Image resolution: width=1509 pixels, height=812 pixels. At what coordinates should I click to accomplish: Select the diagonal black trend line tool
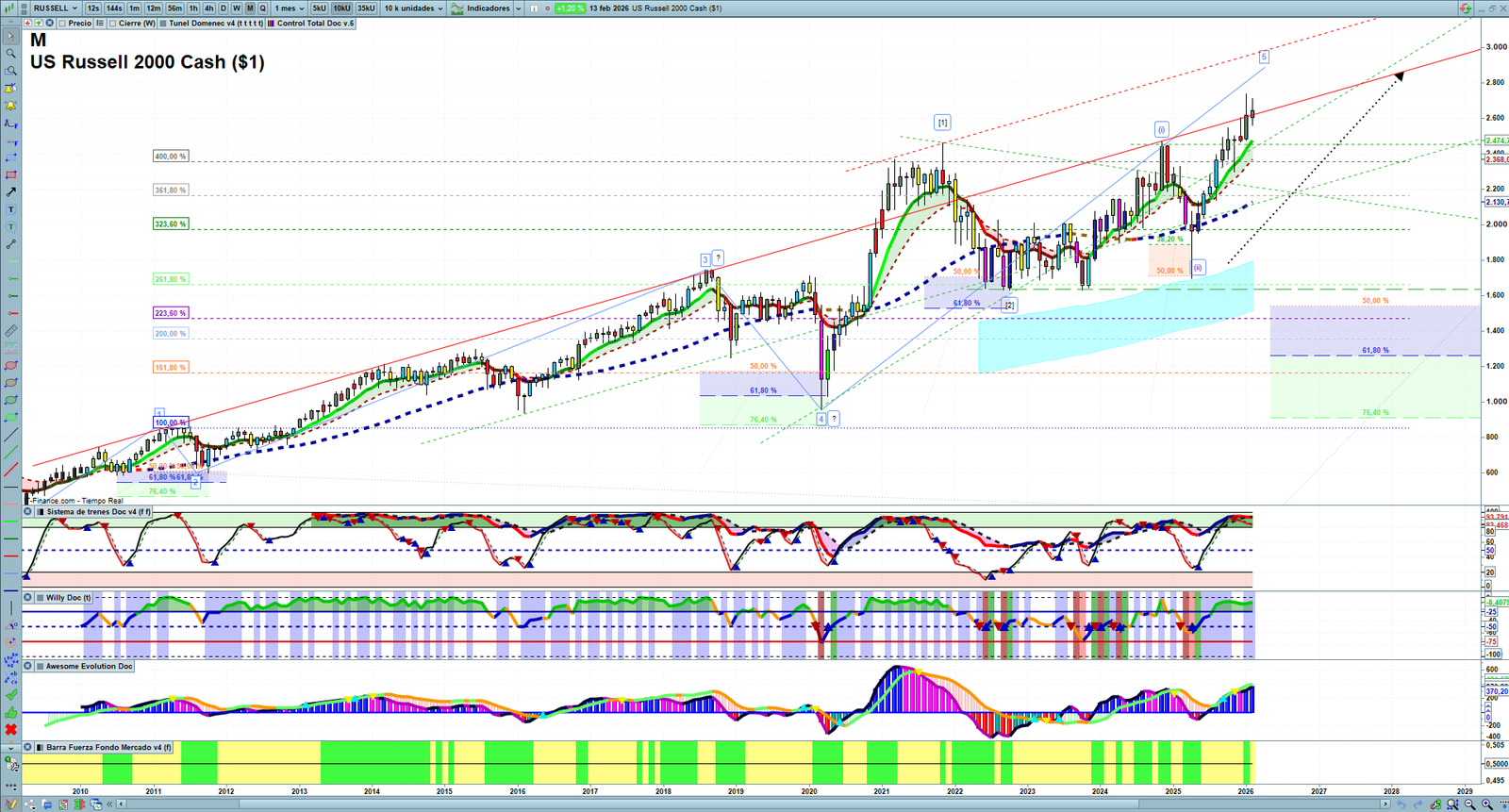(x=10, y=436)
